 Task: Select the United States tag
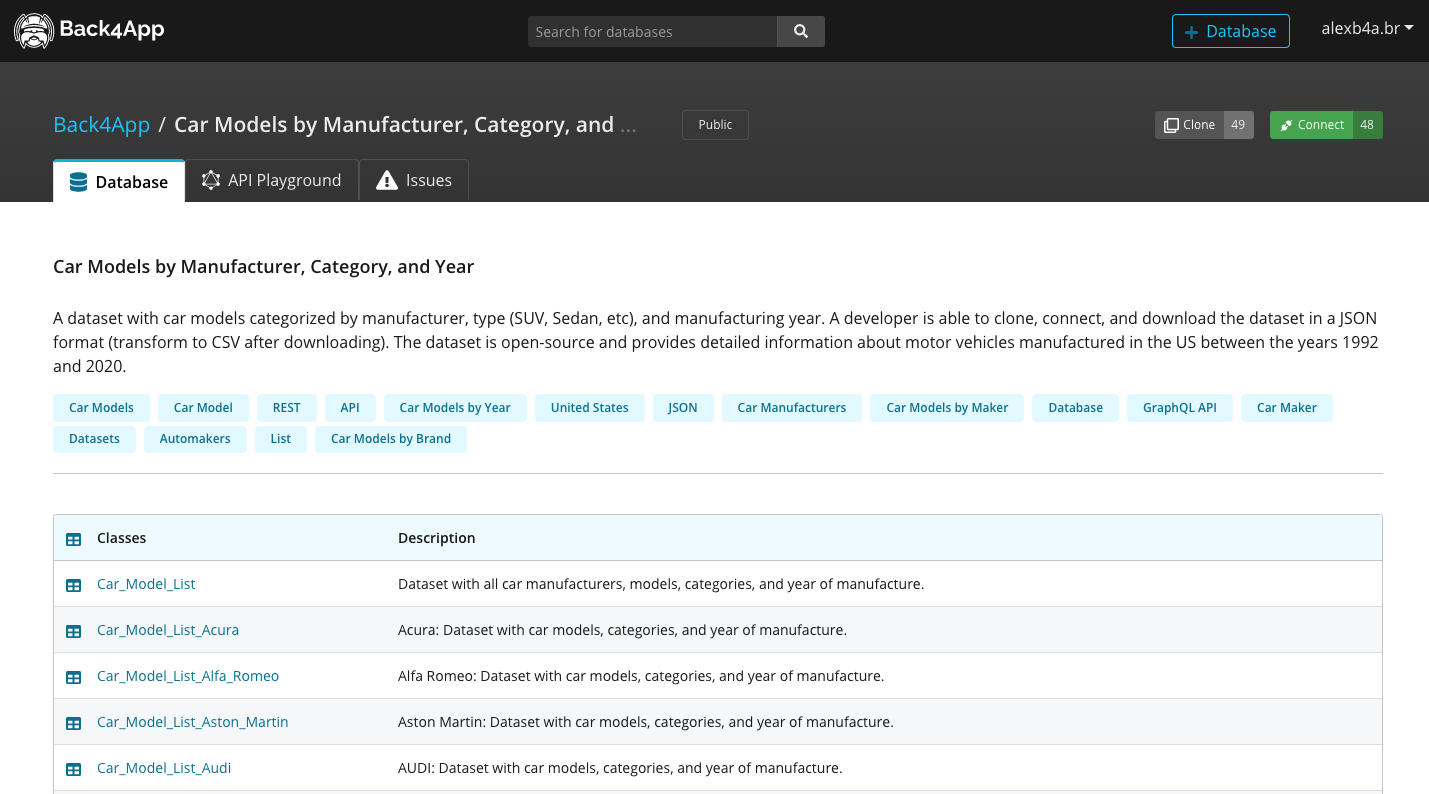590,408
